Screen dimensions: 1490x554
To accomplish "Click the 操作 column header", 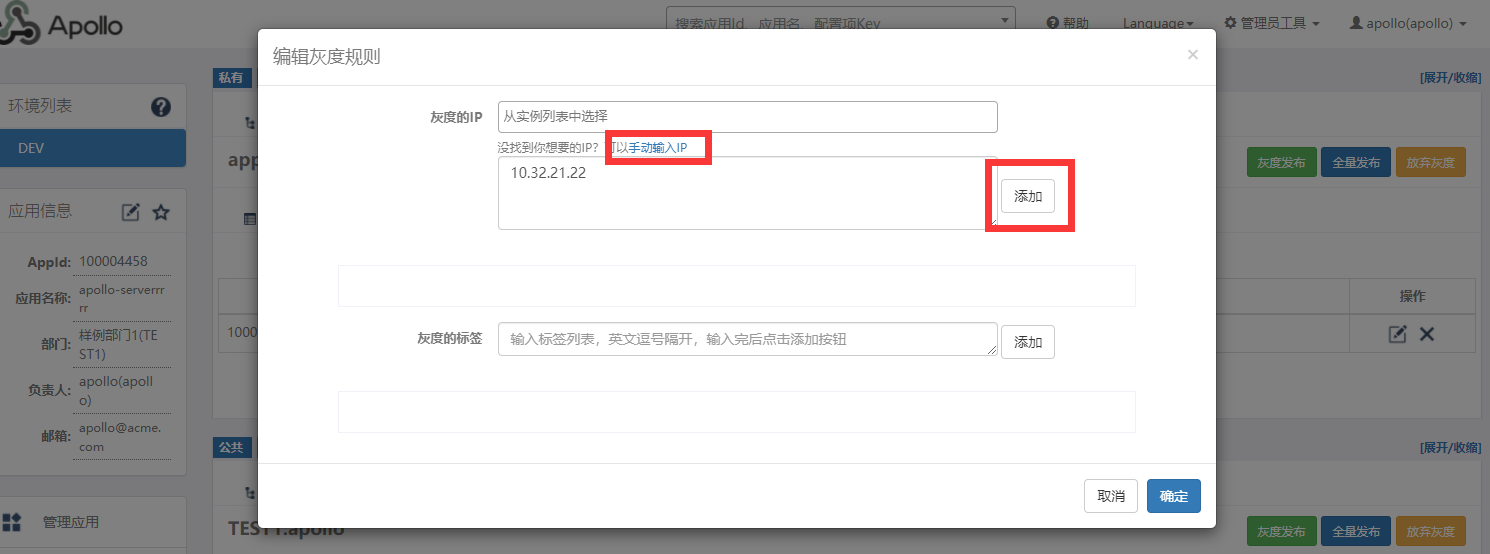I will (1412, 296).
